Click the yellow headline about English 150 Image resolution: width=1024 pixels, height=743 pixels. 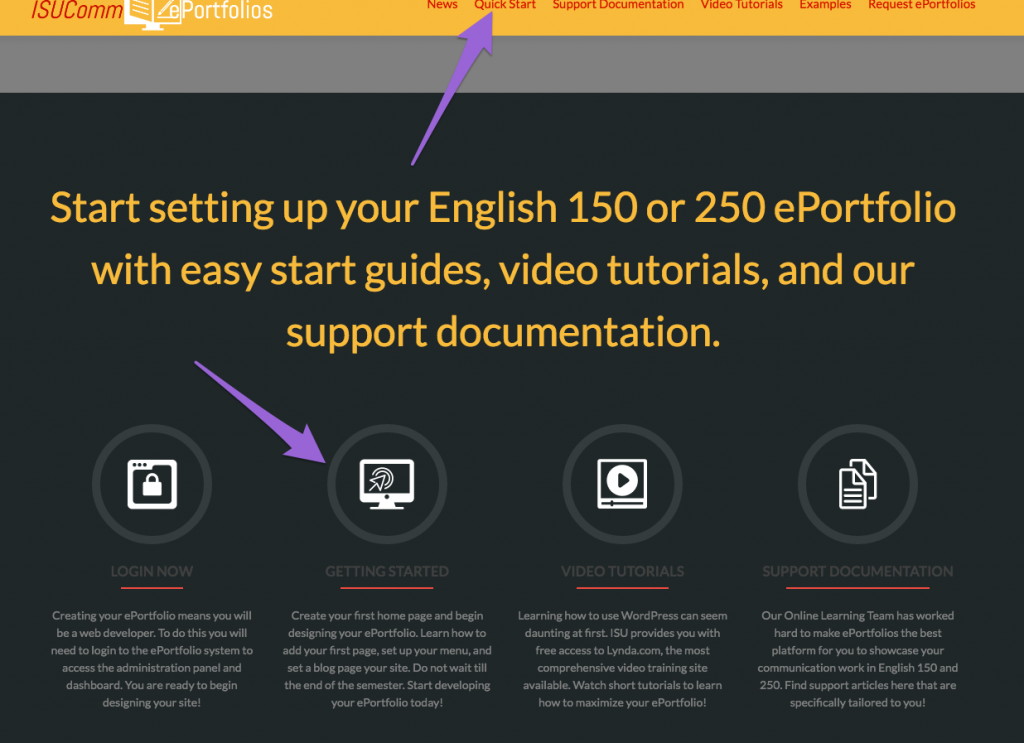(503, 269)
